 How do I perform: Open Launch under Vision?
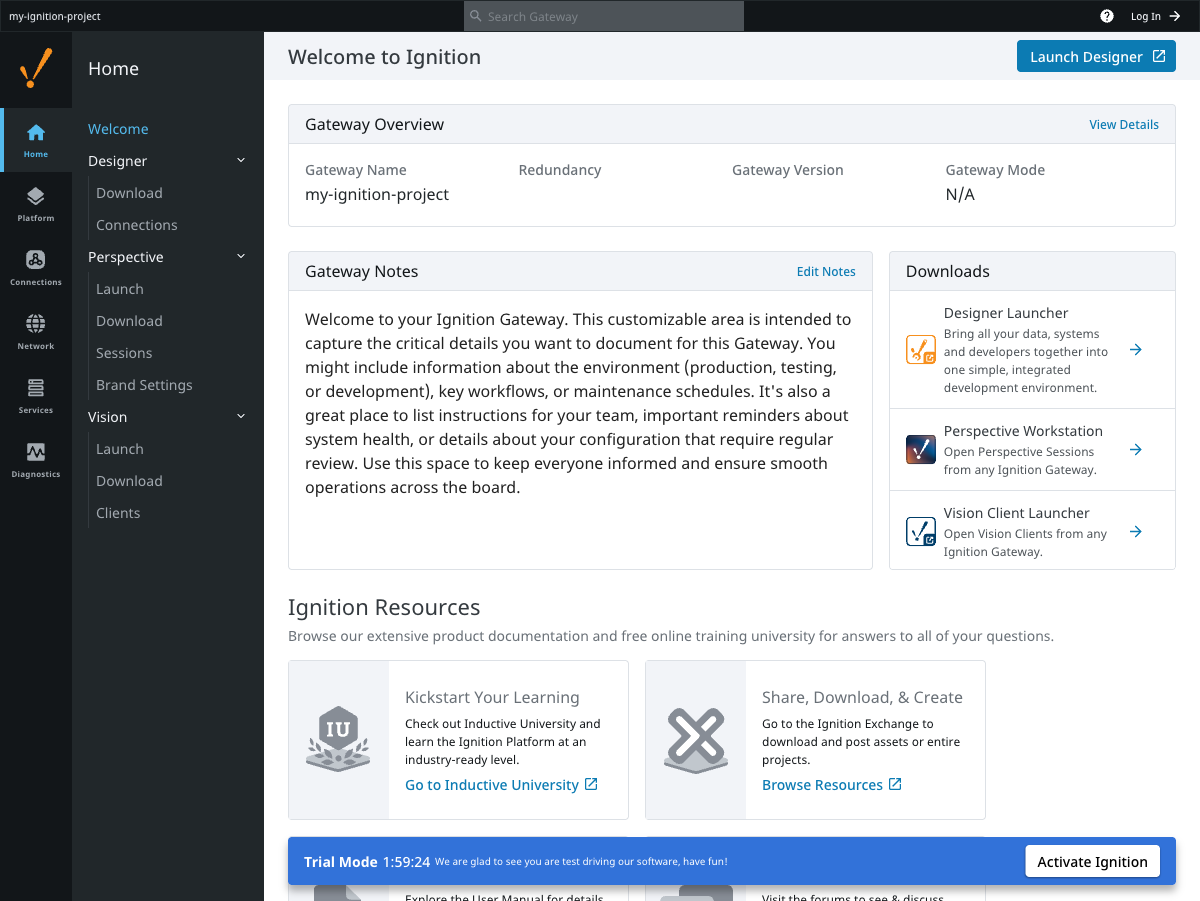click(x=120, y=449)
